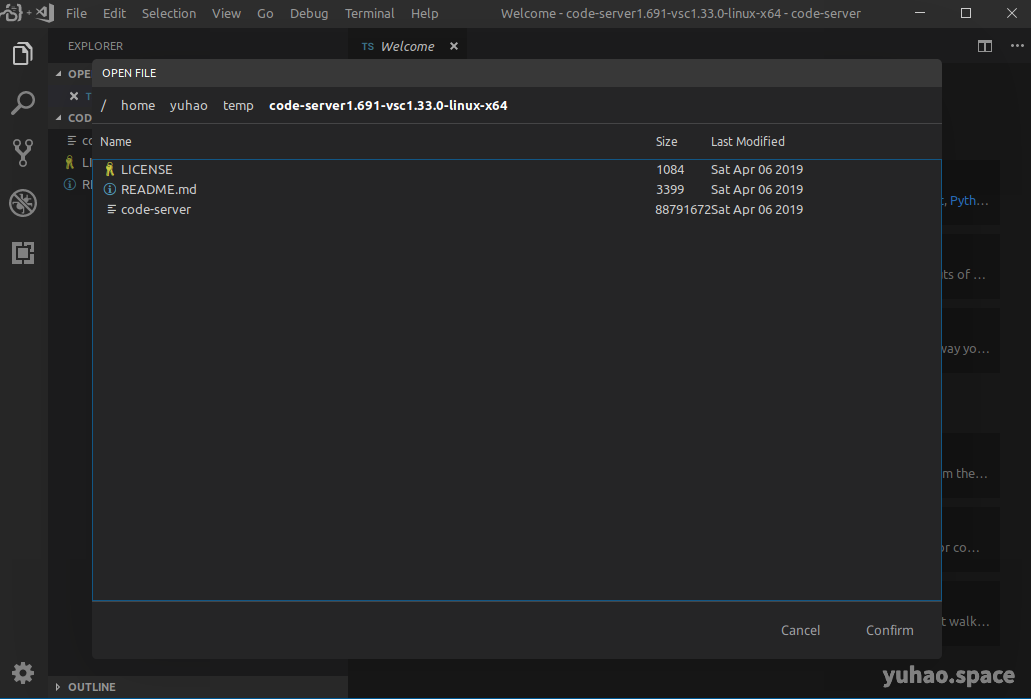Open the Extensions view

tap(23, 253)
